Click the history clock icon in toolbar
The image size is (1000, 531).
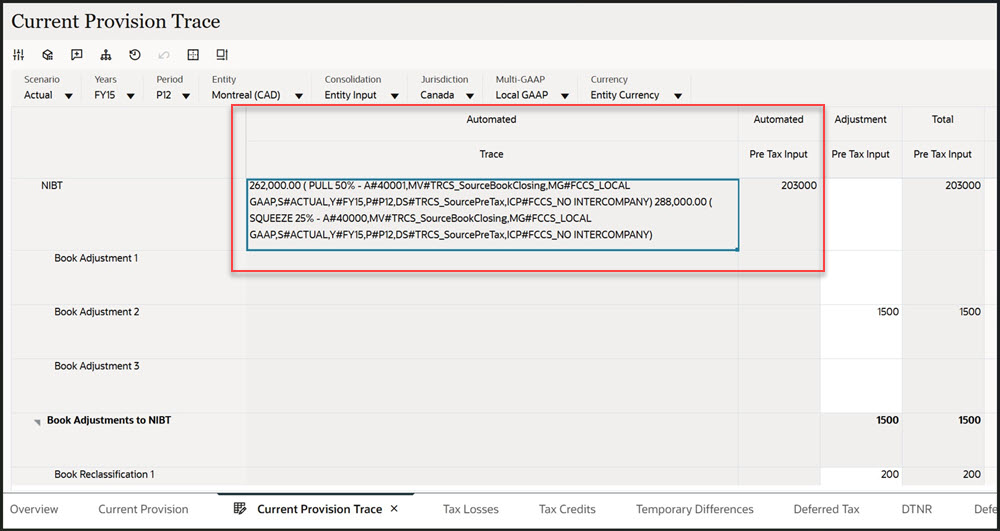click(x=135, y=55)
